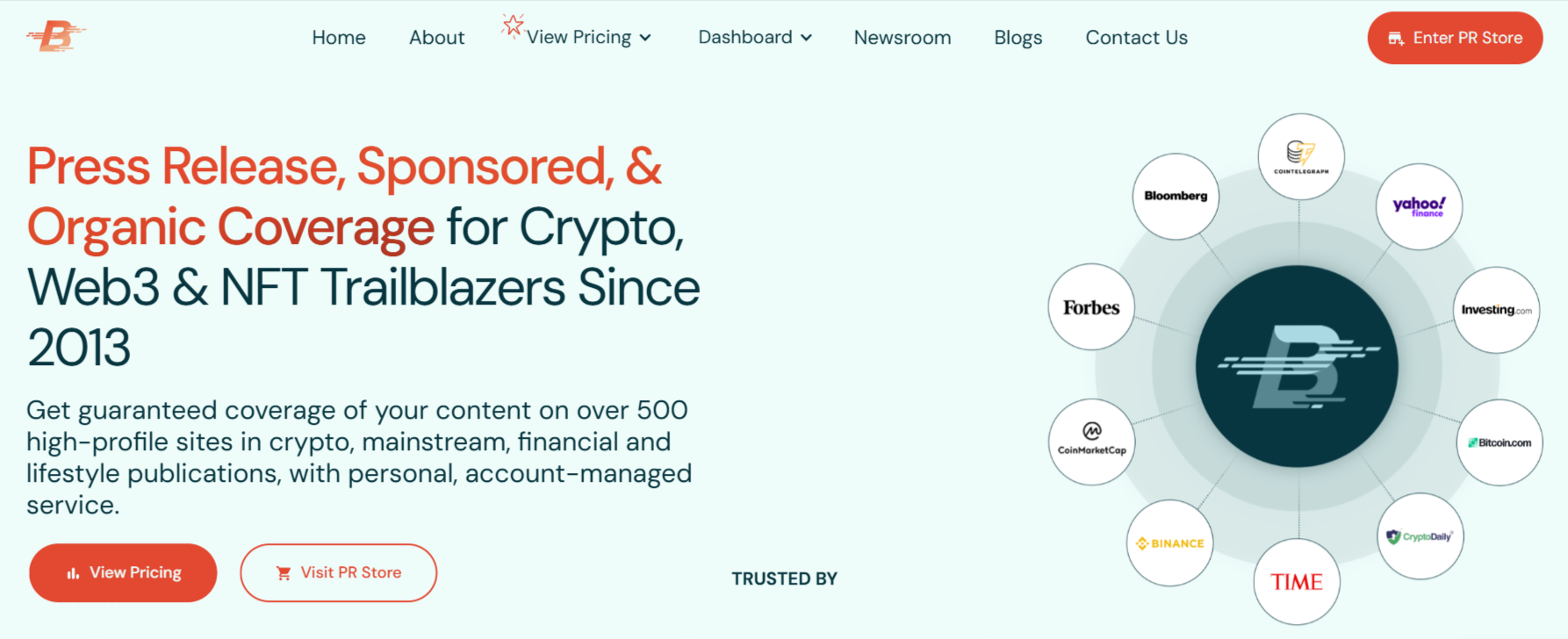
Task: Click the Cointelegraph logo at the top of the ring
Action: pyautogui.click(x=1300, y=156)
